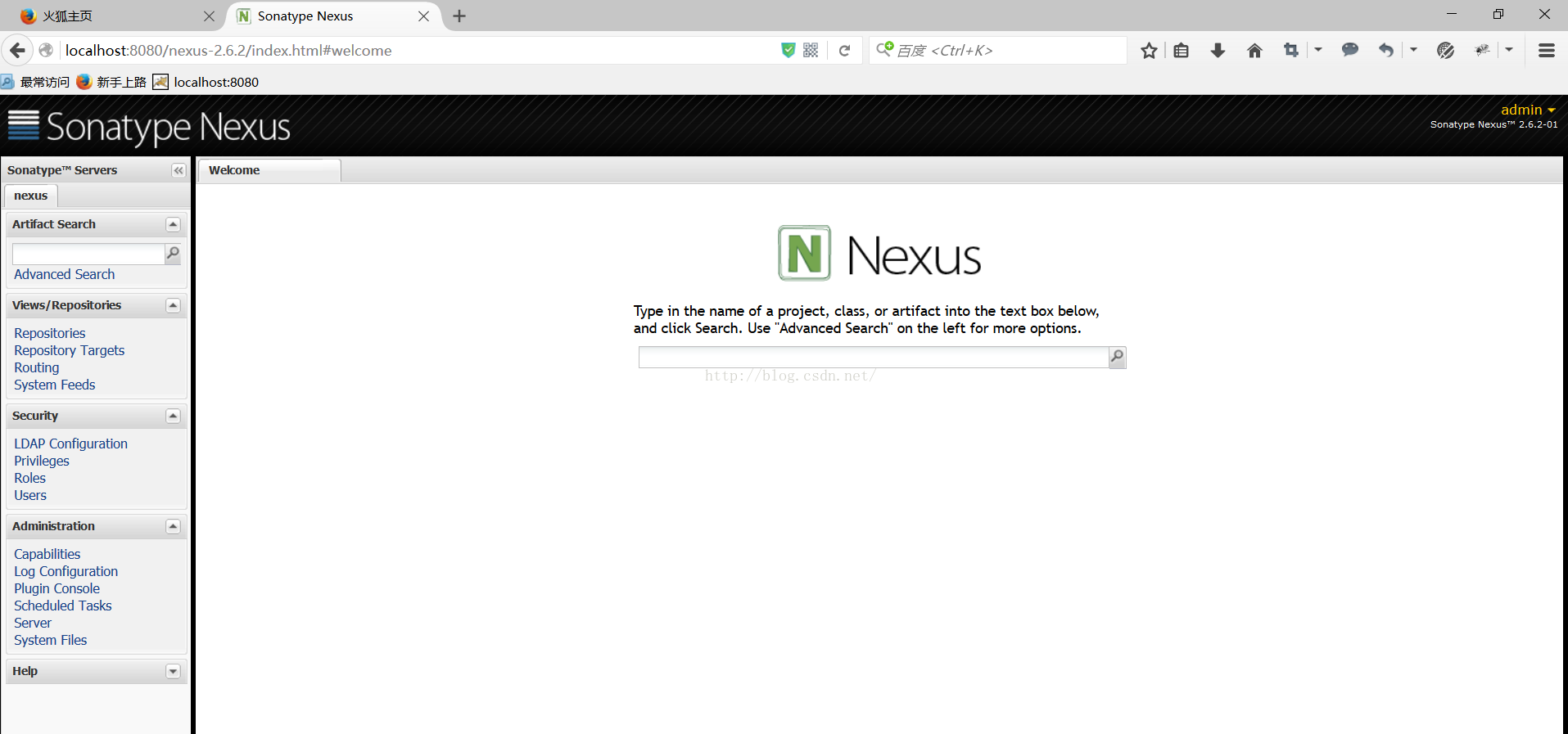1568x734 pixels.
Task: Open the Repositories link
Action: click(50, 333)
